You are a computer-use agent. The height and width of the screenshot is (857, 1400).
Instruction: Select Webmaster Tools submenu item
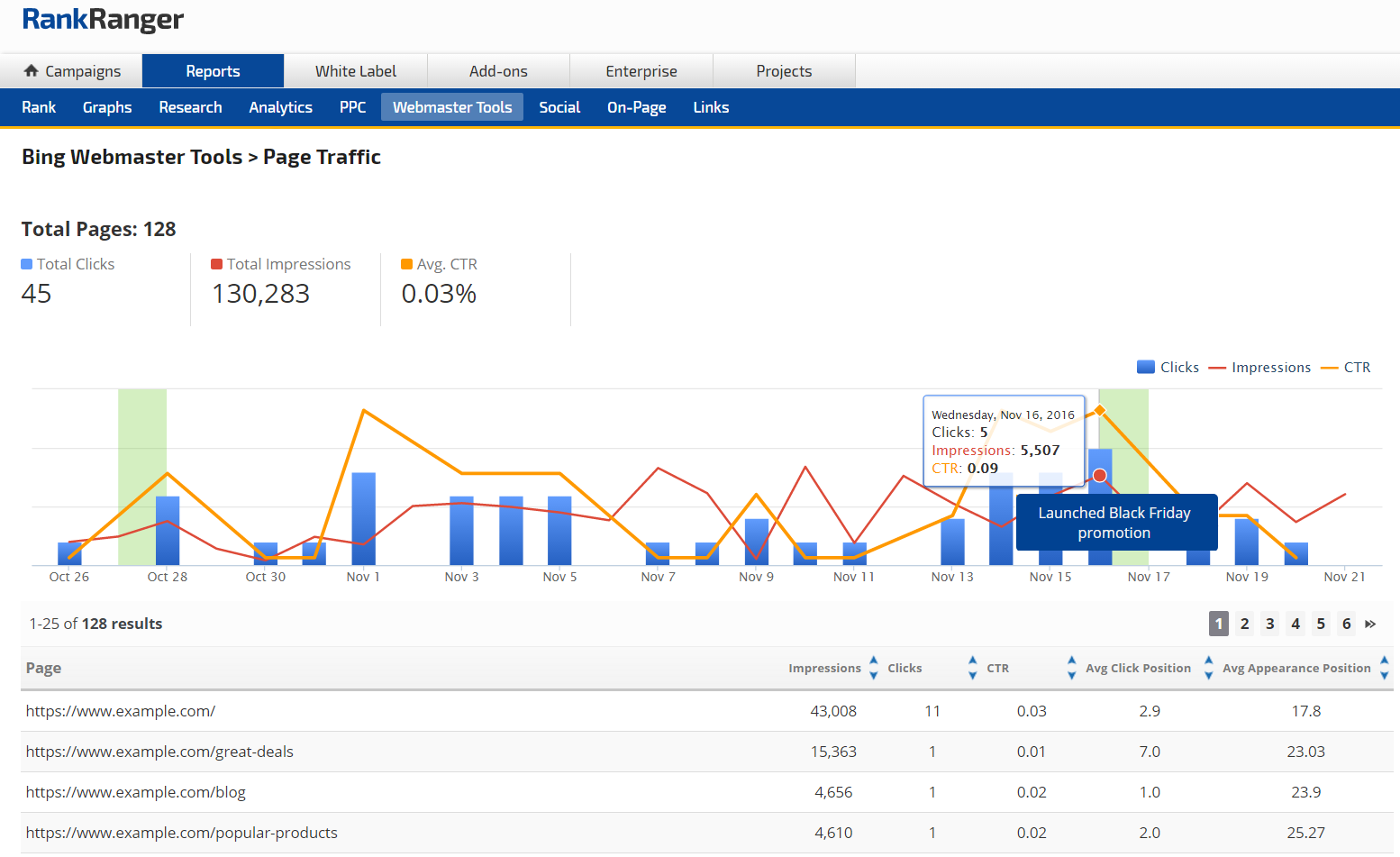[x=452, y=107]
